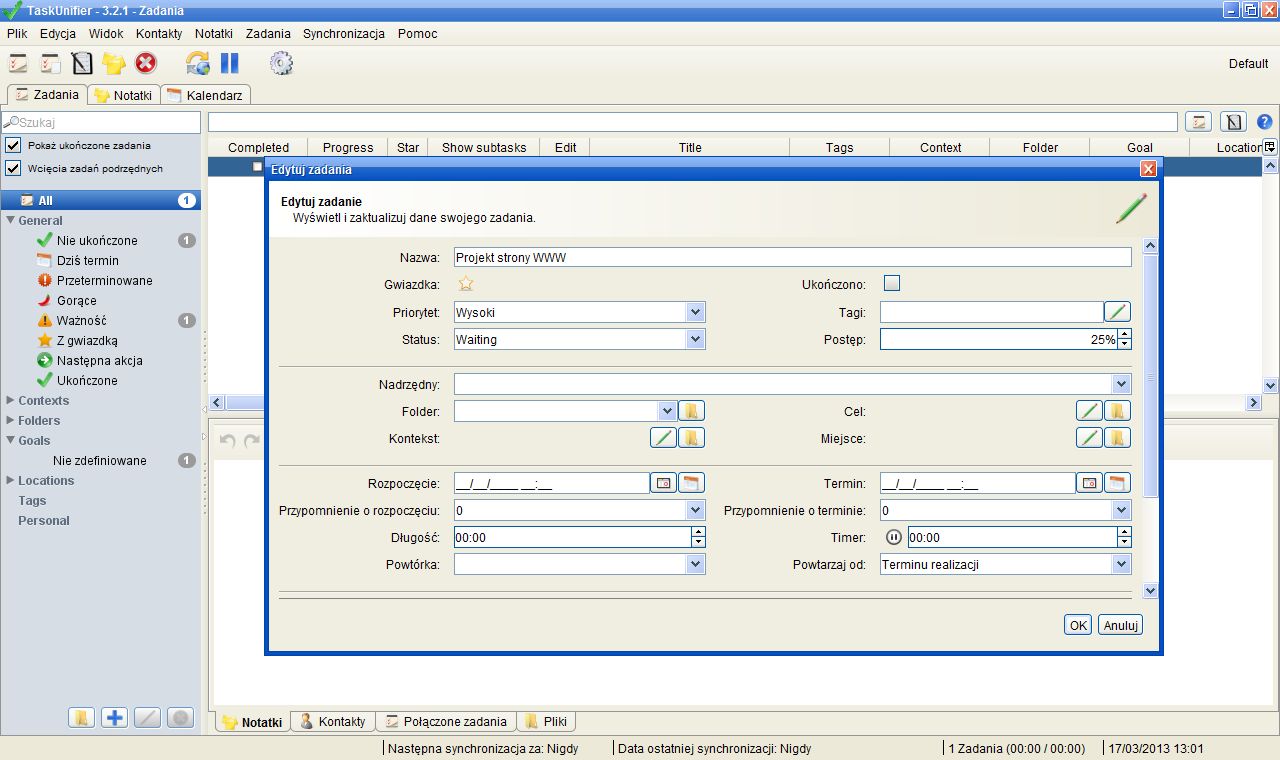Cancel editing with the Anuluj button
Viewport: 1280px width, 760px height.
point(1120,624)
